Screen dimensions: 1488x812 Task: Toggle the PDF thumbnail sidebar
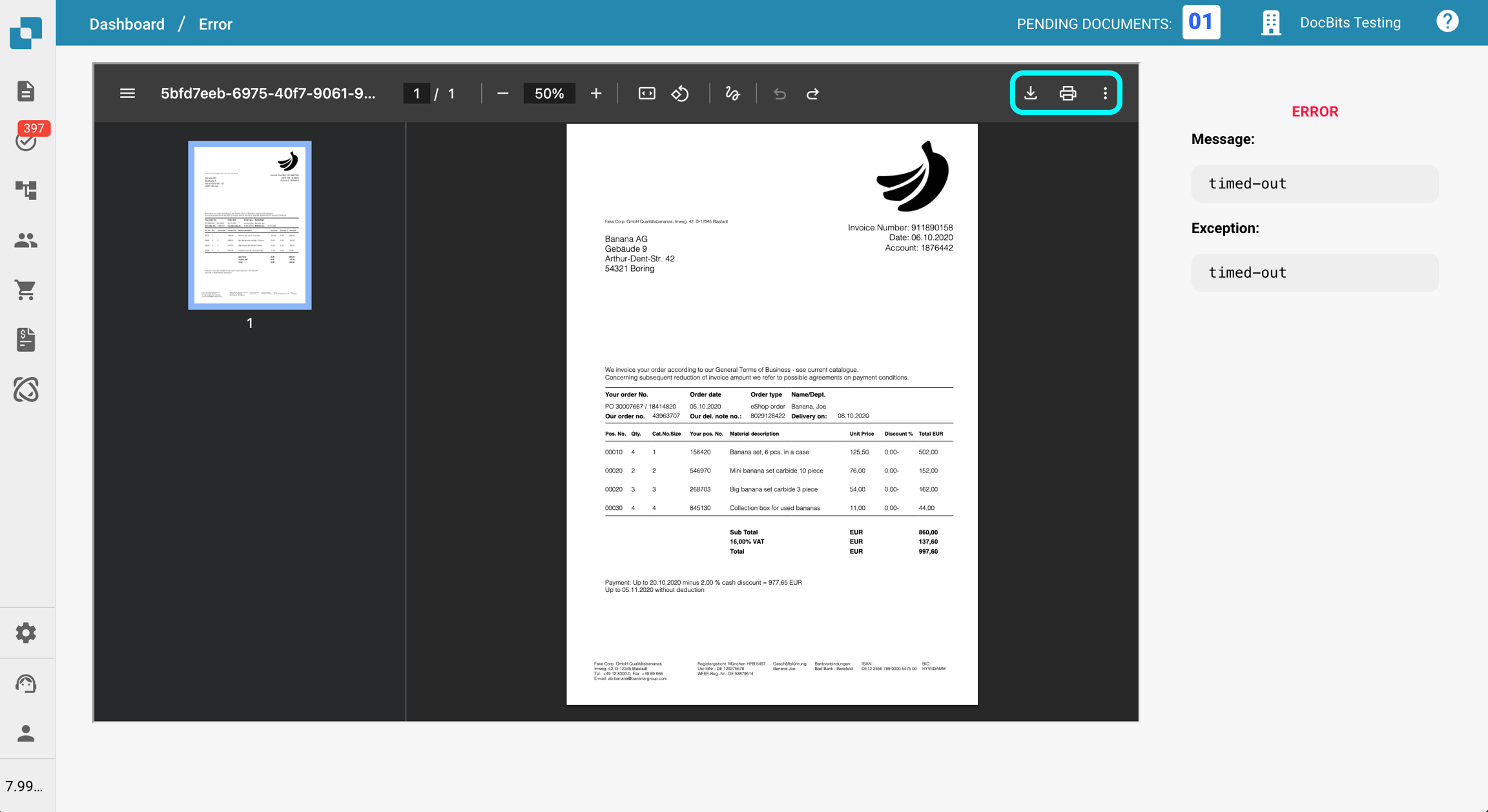pos(127,94)
